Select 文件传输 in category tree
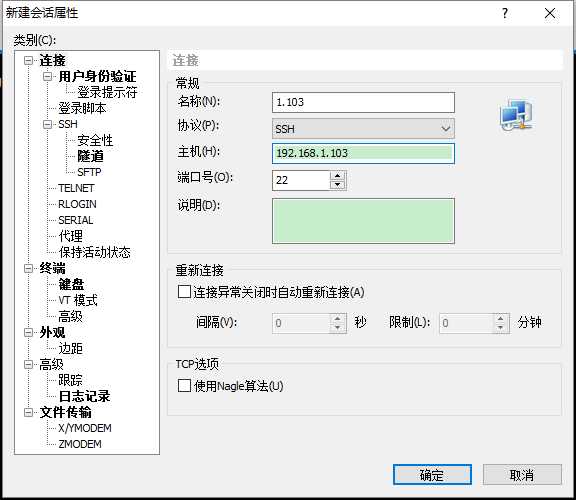This screenshot has height=500, width=576. (65, 412)
